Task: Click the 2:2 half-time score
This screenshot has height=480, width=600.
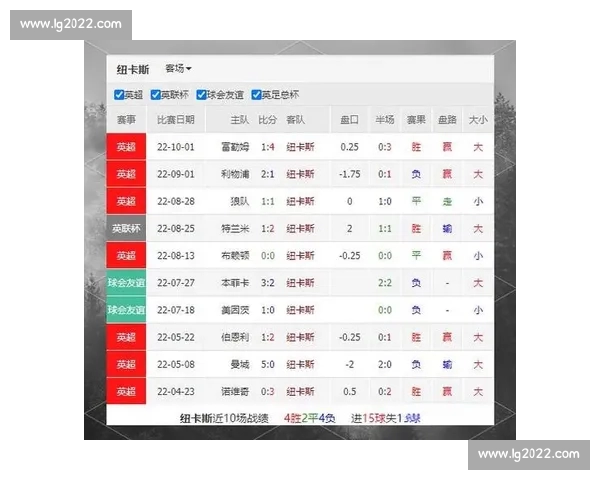Action: (385, 283)
